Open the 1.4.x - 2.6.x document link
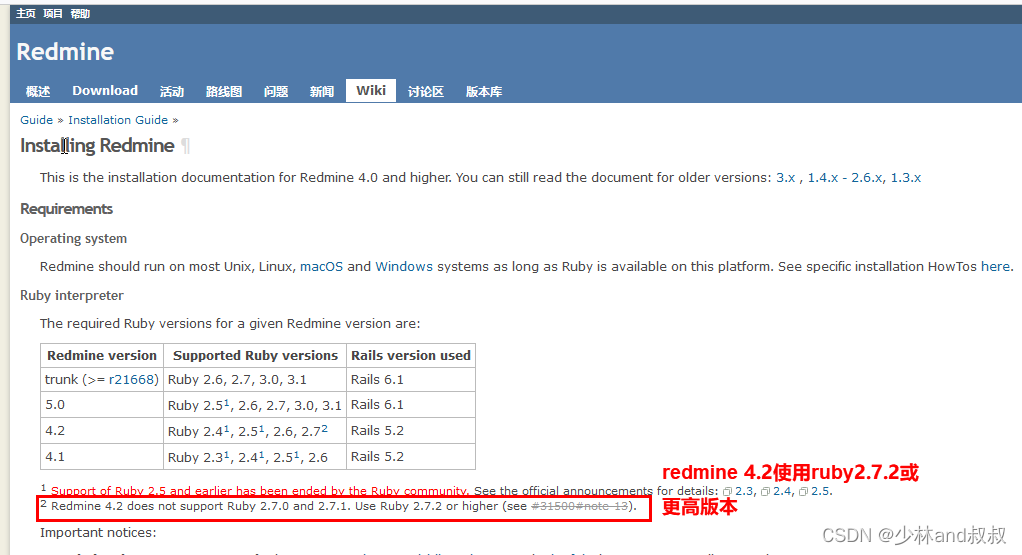This screenshot has width=1022, height=555. tap(845, 178)
